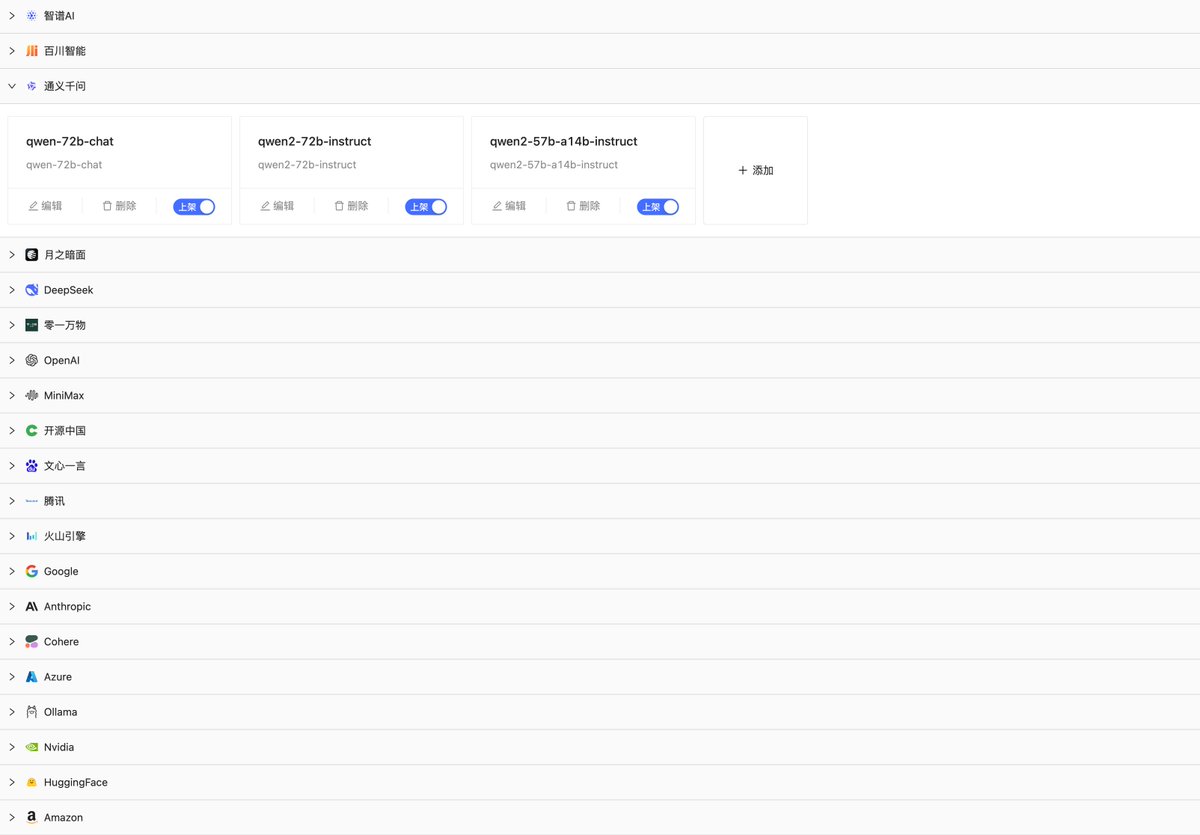Collapse the 通义千问 section chevron
Screen dimensions: 1200x835
(12, 86)
